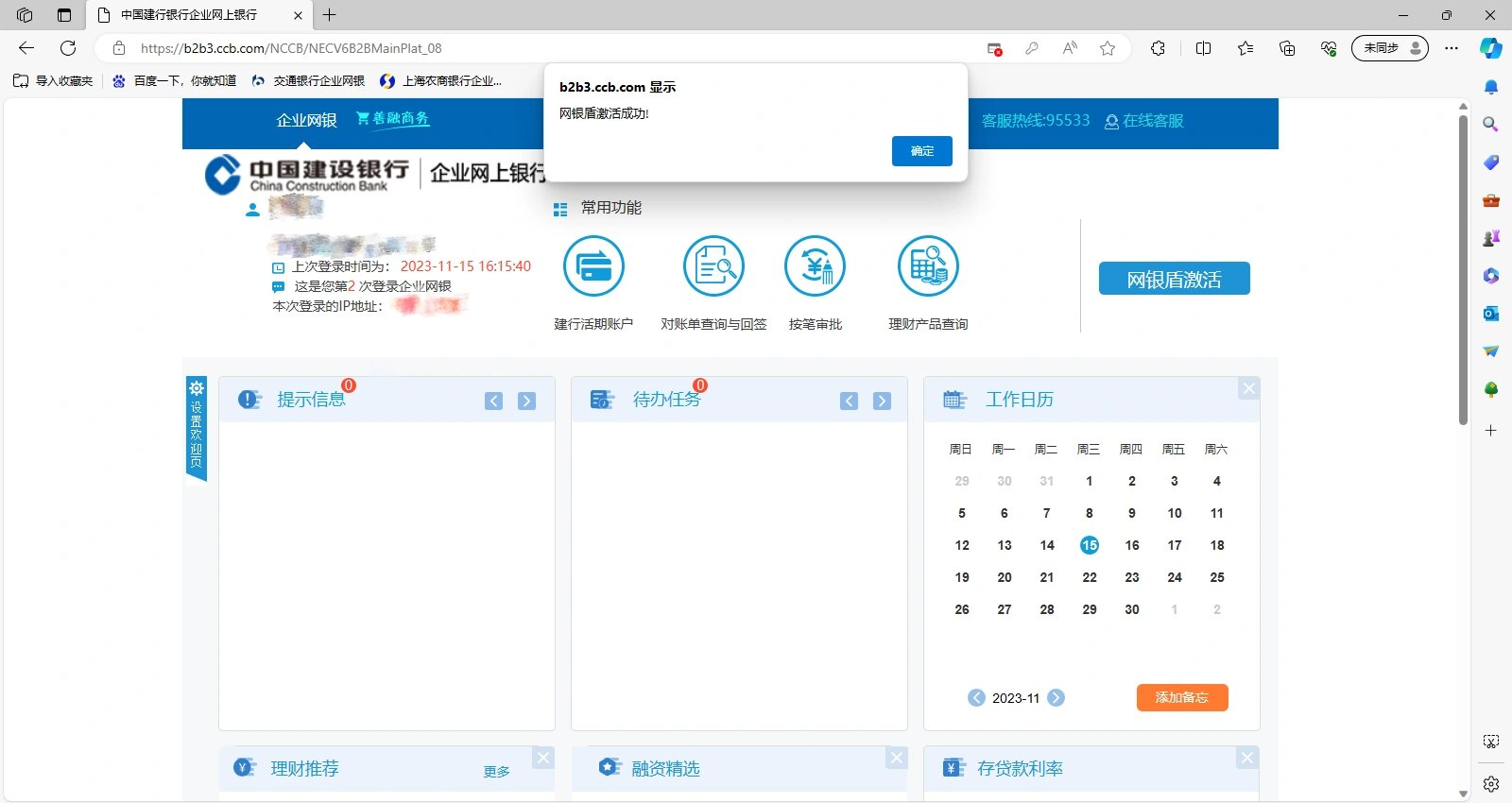Go to previous month in calendar
1512x803 pixels.
[976, 697]
